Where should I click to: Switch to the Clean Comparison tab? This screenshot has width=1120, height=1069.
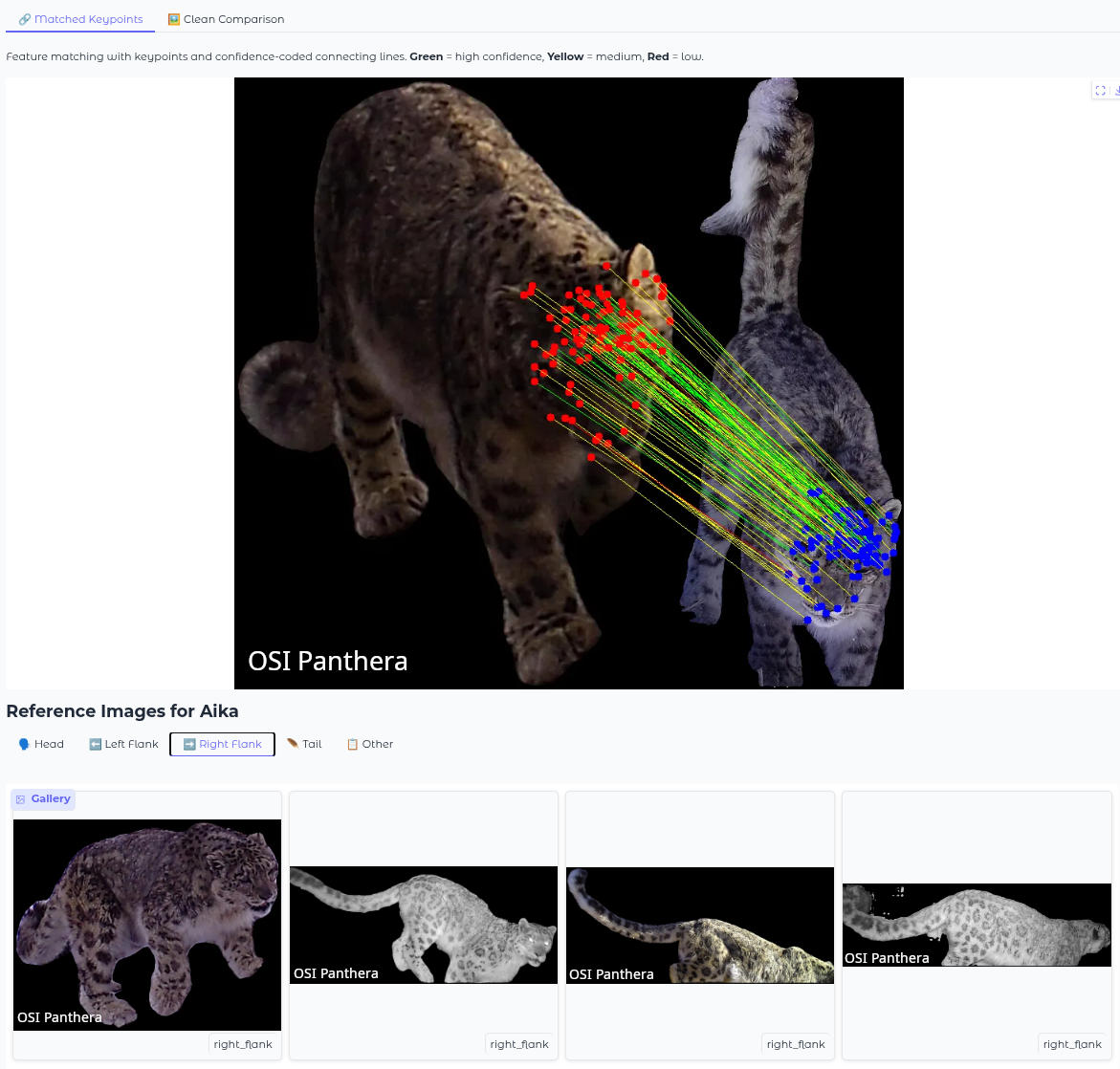(226, 18)
